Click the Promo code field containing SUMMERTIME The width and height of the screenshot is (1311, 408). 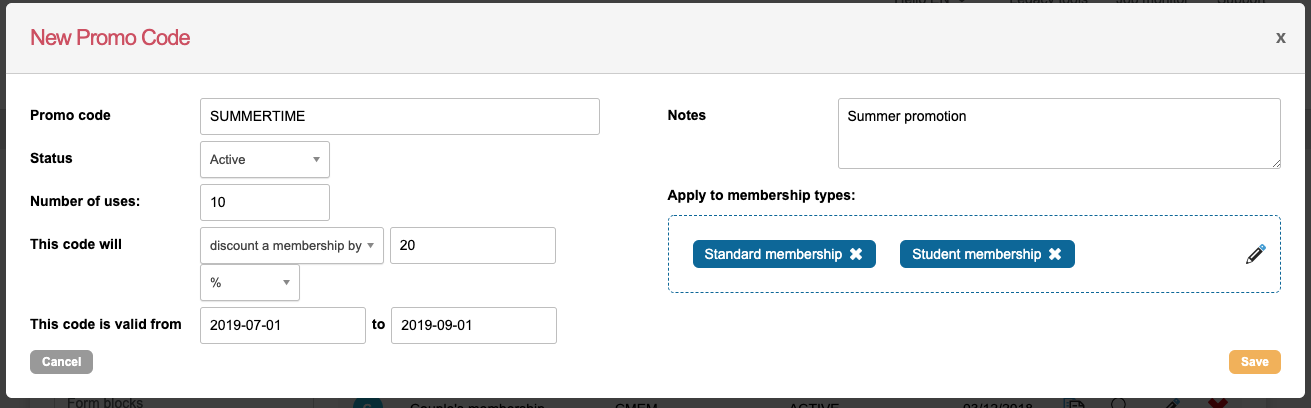[x=400, y=116]
